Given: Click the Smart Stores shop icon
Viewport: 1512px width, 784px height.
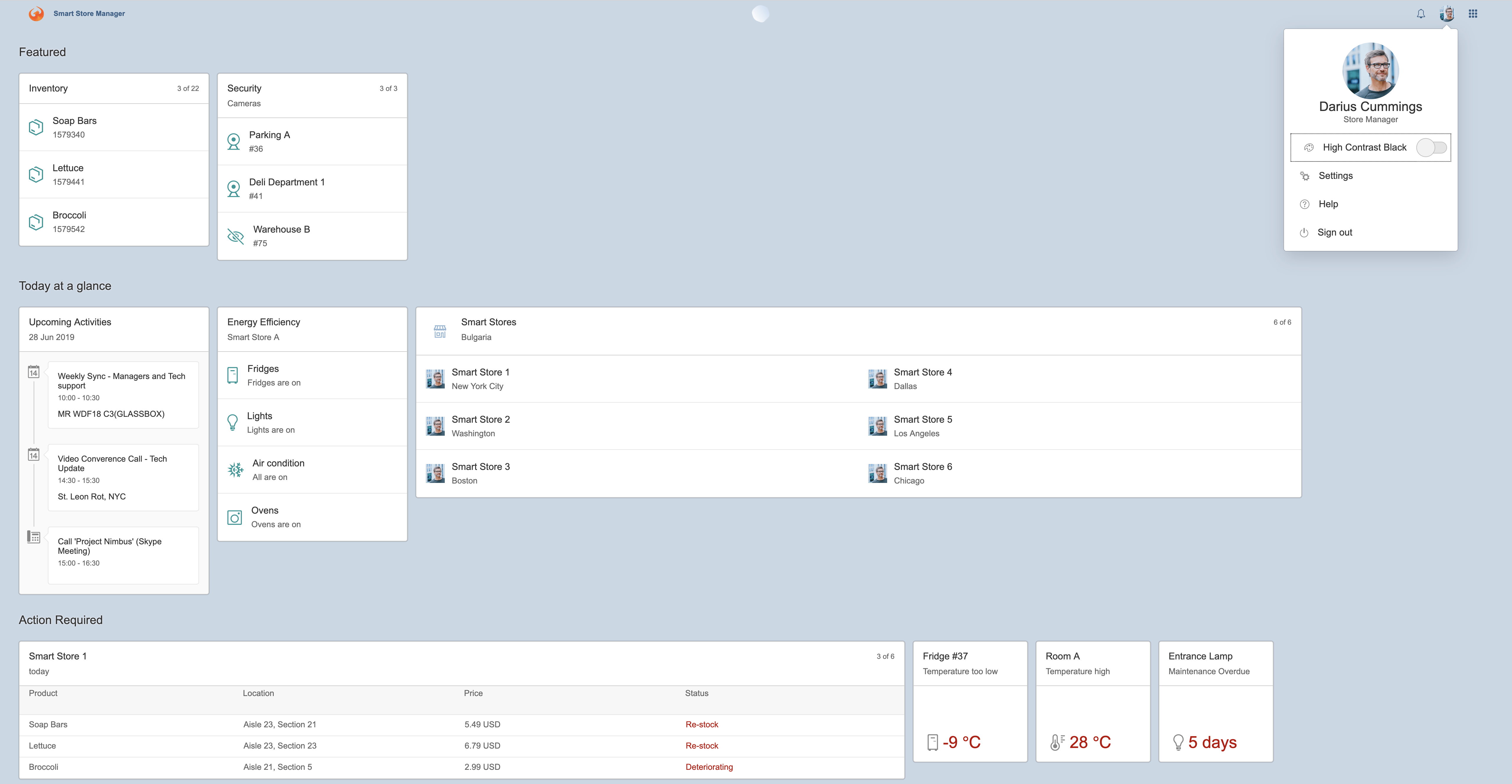Looking at the screenshot, I should pos(440,331).
